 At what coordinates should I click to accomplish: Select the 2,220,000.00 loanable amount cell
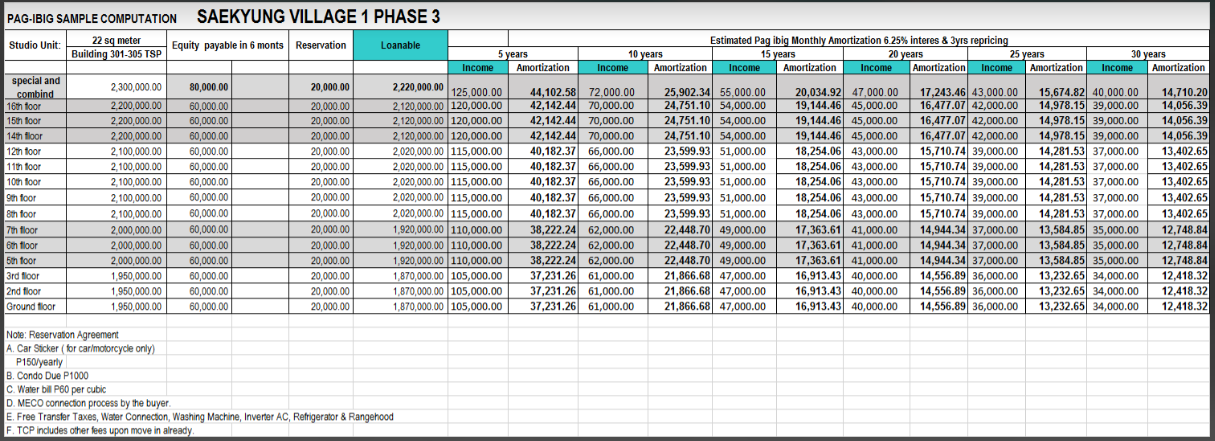click(x=418, y=87)
